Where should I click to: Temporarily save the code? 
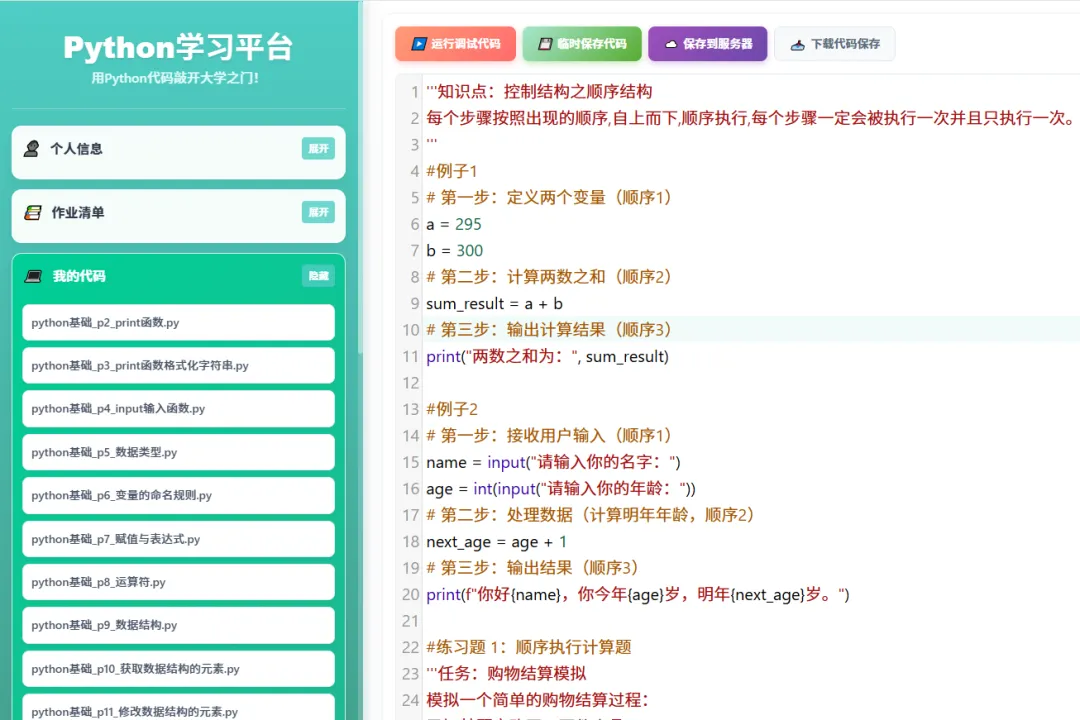(x=582, y=44)
